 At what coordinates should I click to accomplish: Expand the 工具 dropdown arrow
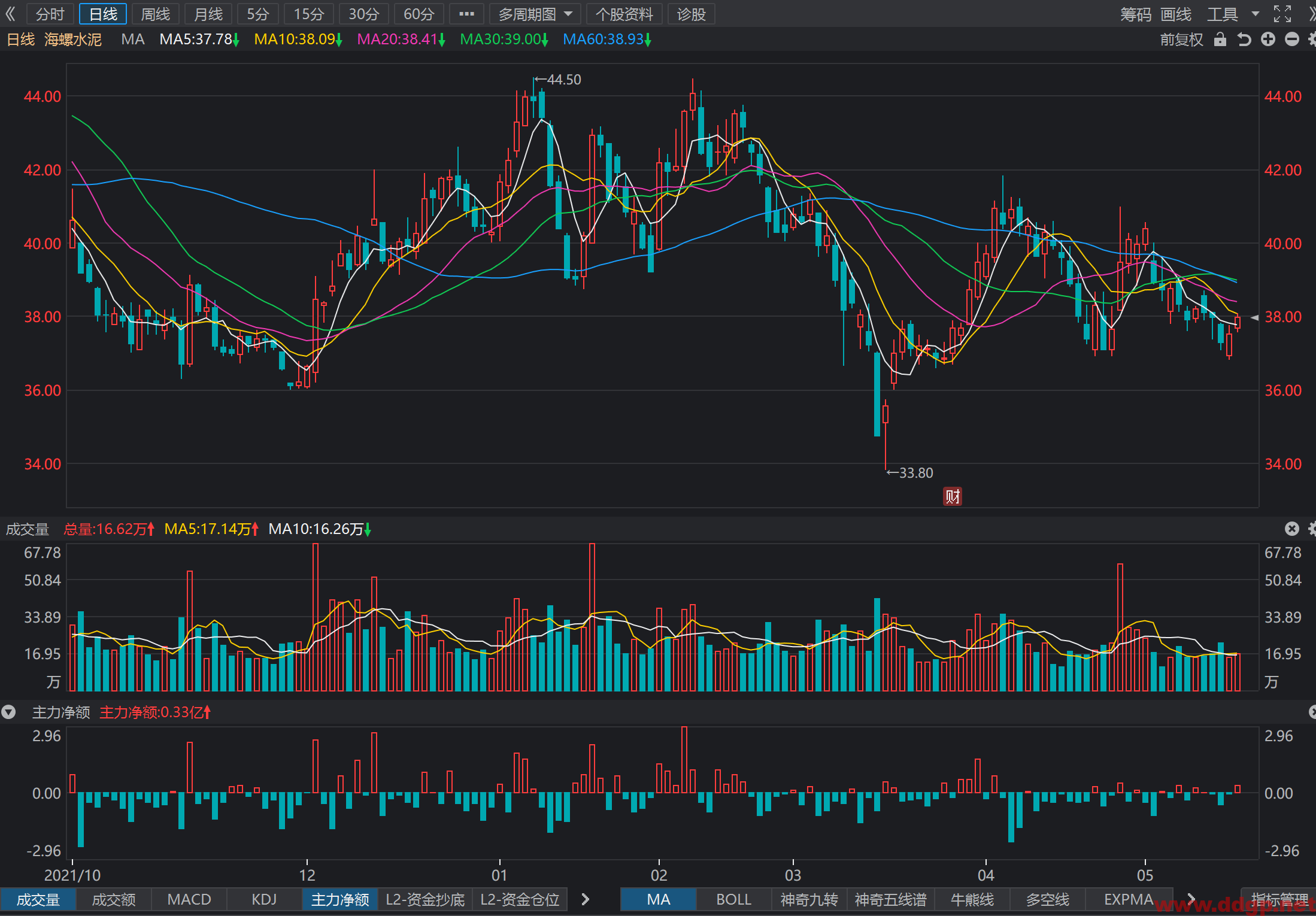tap(1256, 14)
